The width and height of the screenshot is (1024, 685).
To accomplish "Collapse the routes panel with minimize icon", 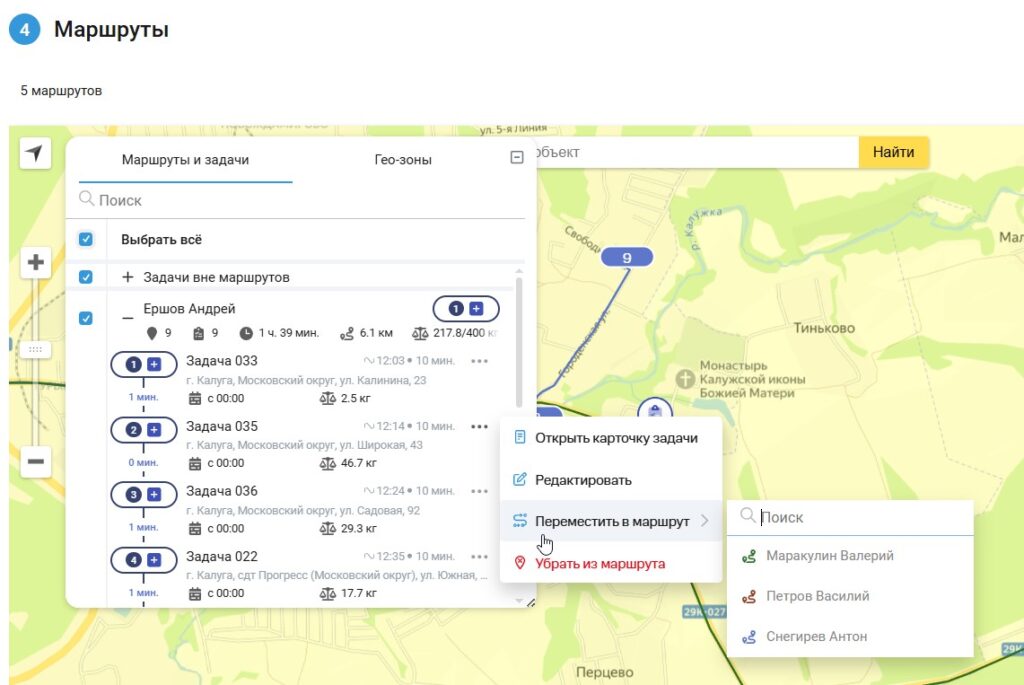I will [517, 157].
